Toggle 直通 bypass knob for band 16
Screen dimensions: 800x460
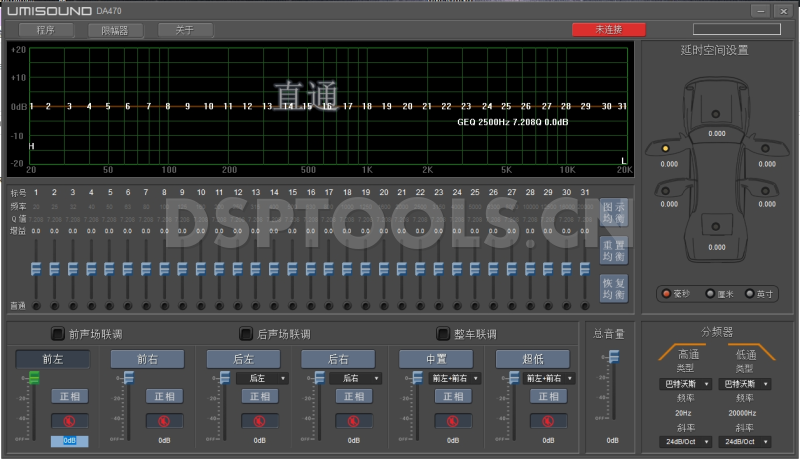311,306
